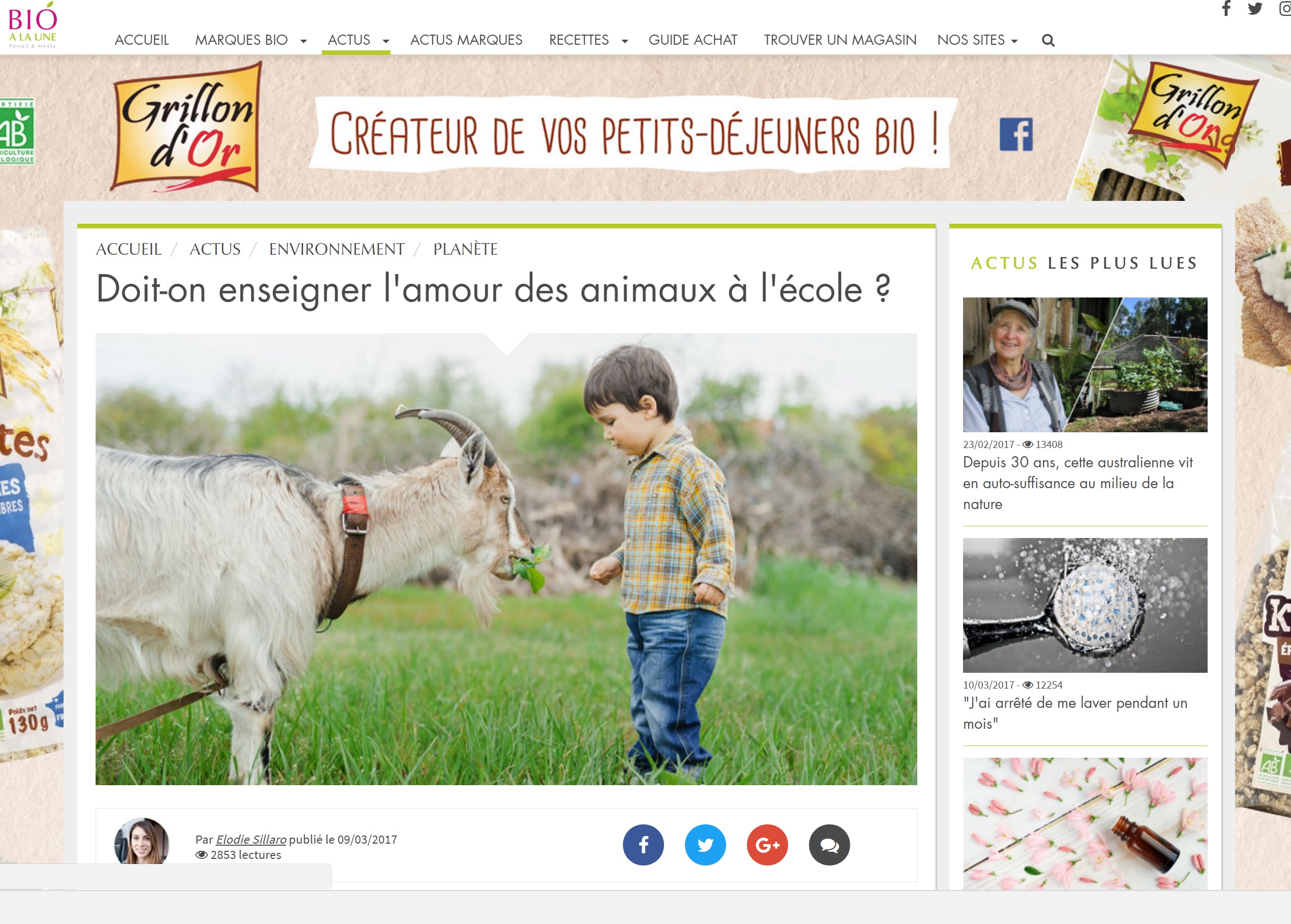The image size is (1291, 924).
Task: Click the Twitter icon in top header
Action: tap(1254, 9)
